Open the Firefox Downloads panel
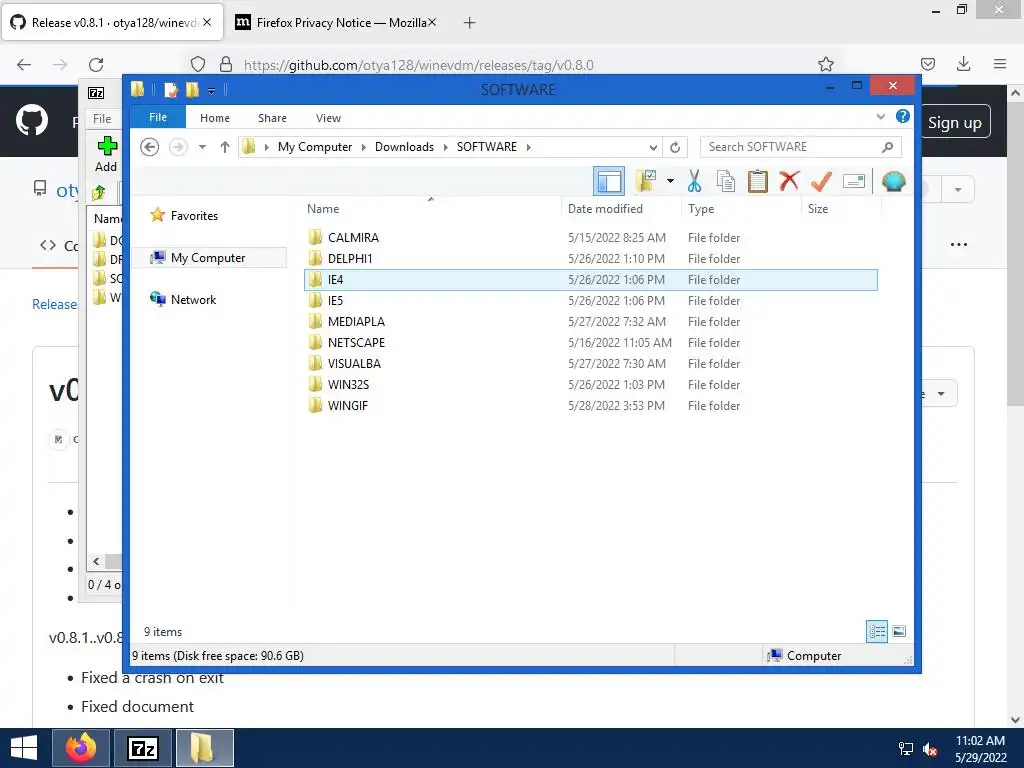 tap(963, 64)
